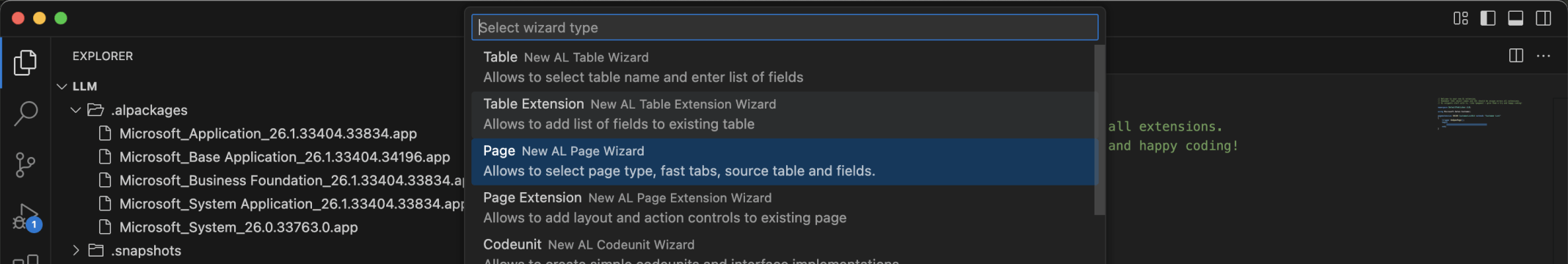Choose the Page Extension wizard
This screenshot has width=1568, height=264.
783,208
